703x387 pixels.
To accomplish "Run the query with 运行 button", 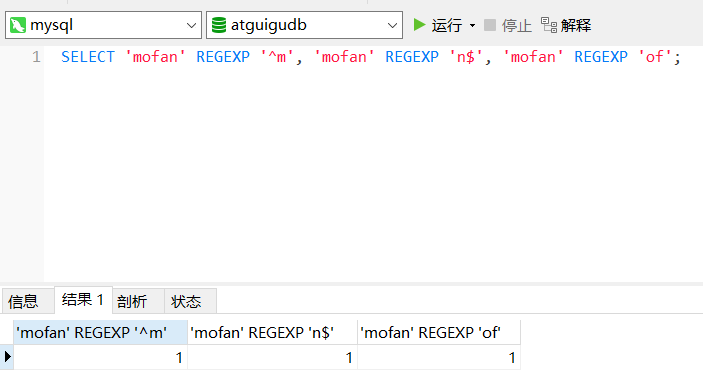I will (x=447, y=25).
